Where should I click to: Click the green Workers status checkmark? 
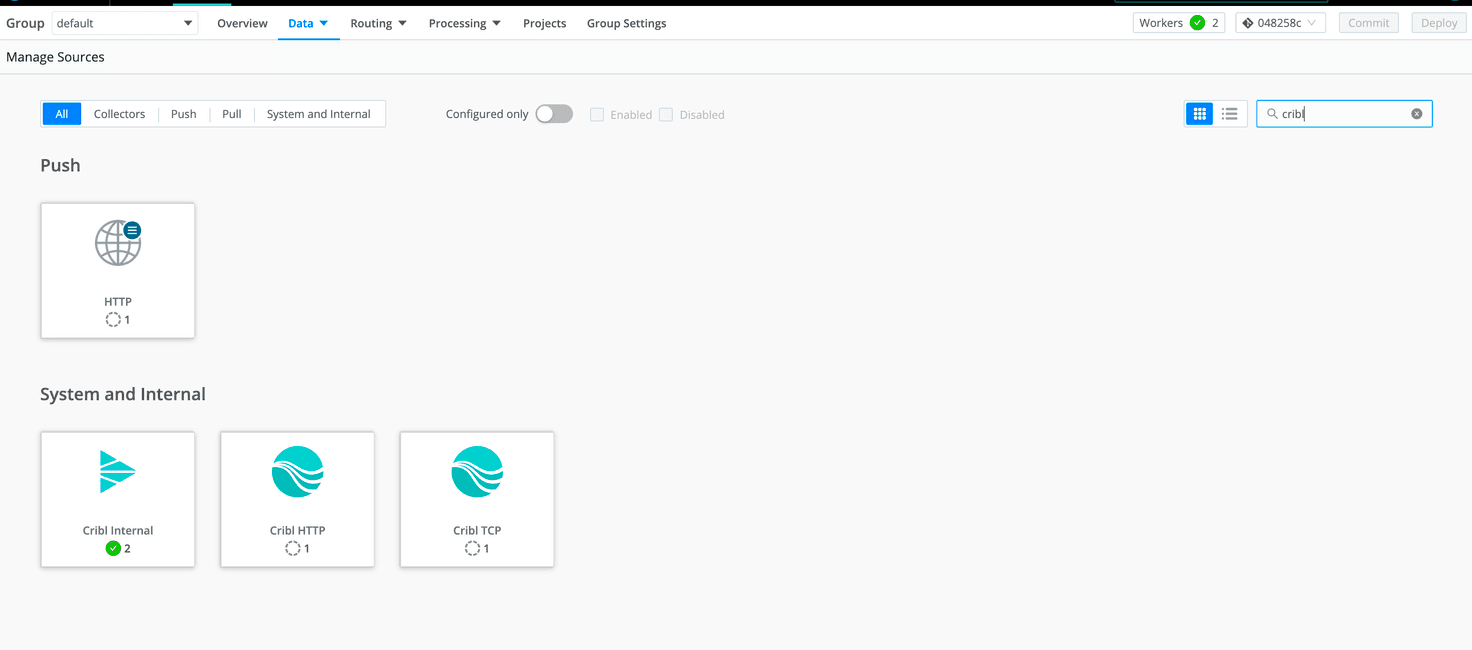tap(1197, 23)
